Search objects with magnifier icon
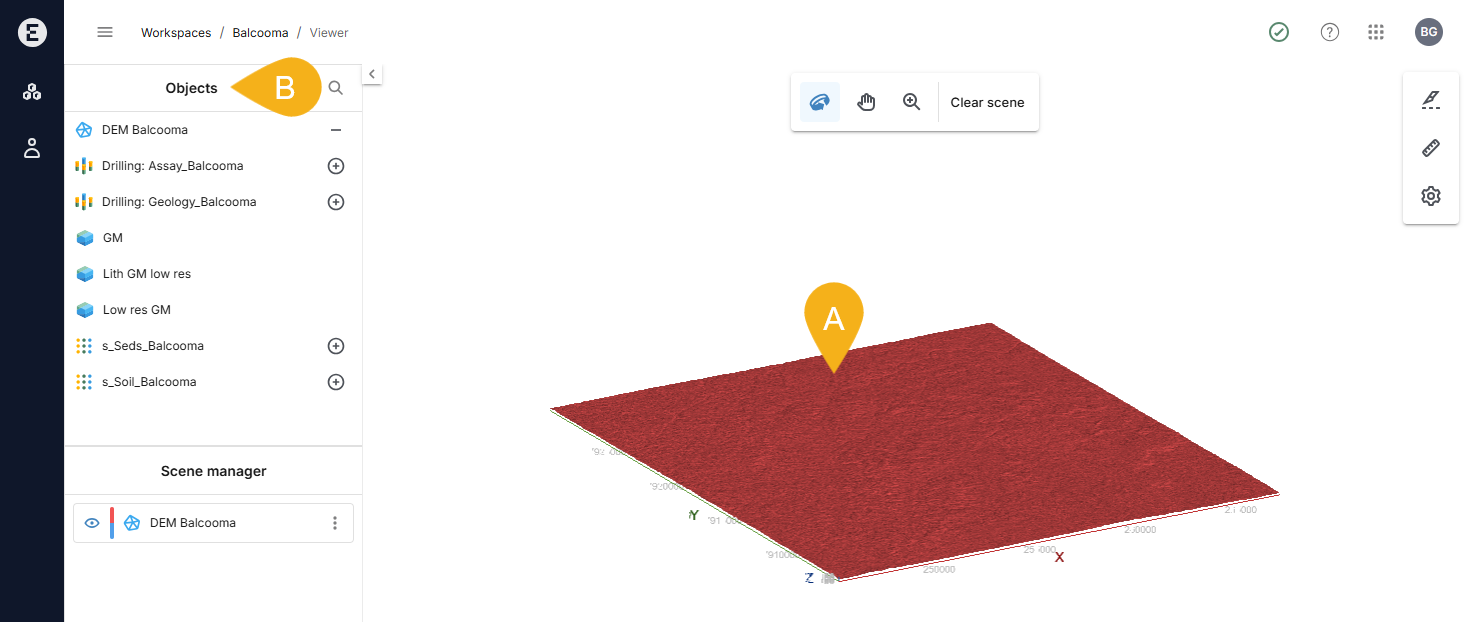Viewport: 1467px width, 622px height. (x=336, y=88)
